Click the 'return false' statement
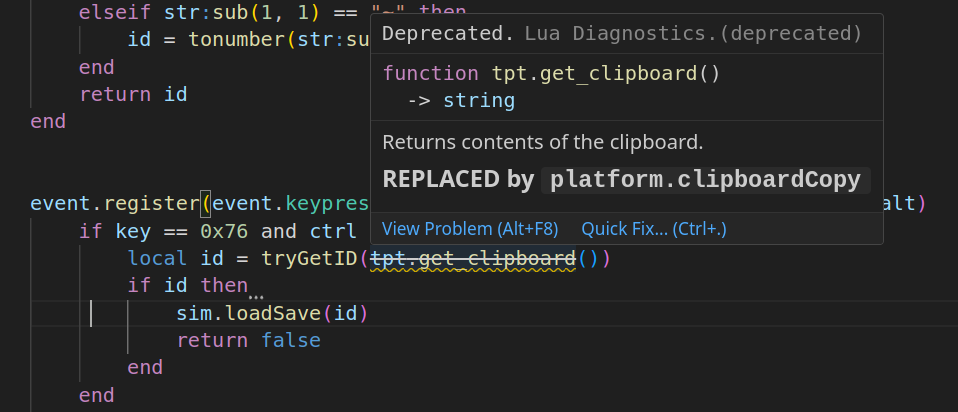This screenshot has width=958, height=412. coord(249,340)
